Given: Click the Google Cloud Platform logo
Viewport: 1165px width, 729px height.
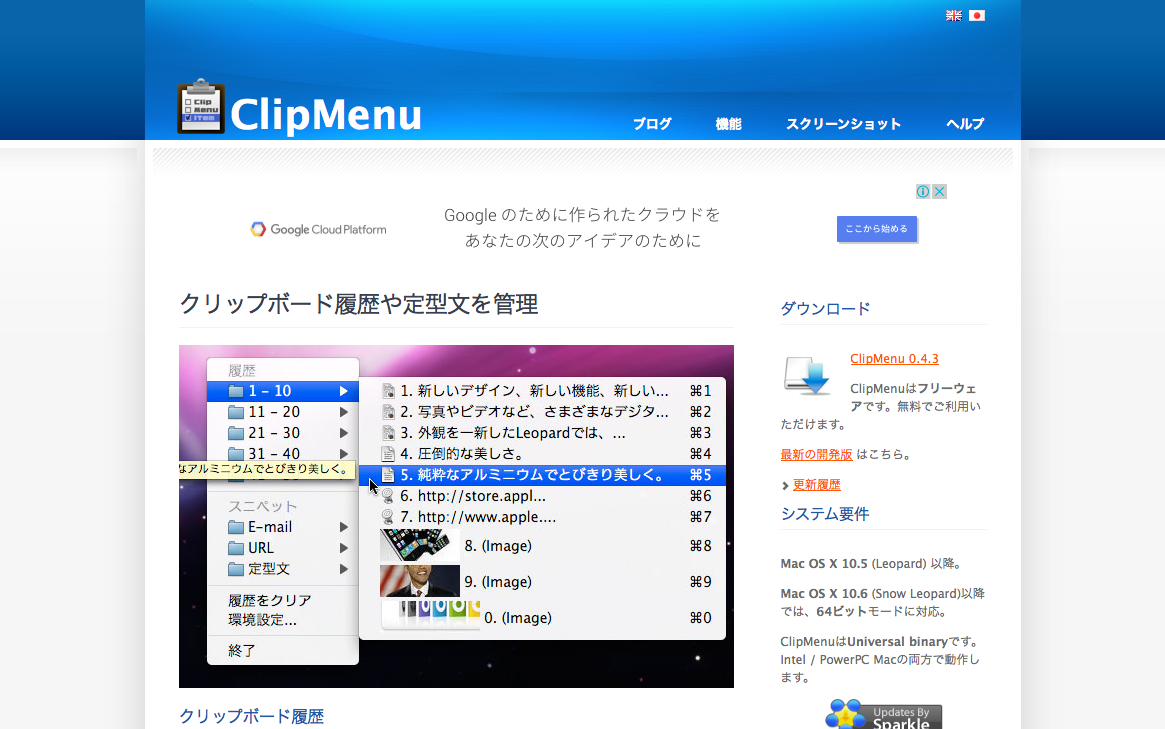Looking at the screenshot, I should (319, 230).
